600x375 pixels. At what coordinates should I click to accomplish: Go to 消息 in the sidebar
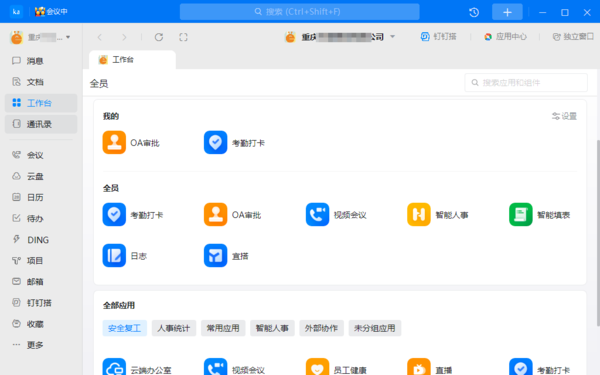pyautogui.click(x=41, y=61)
